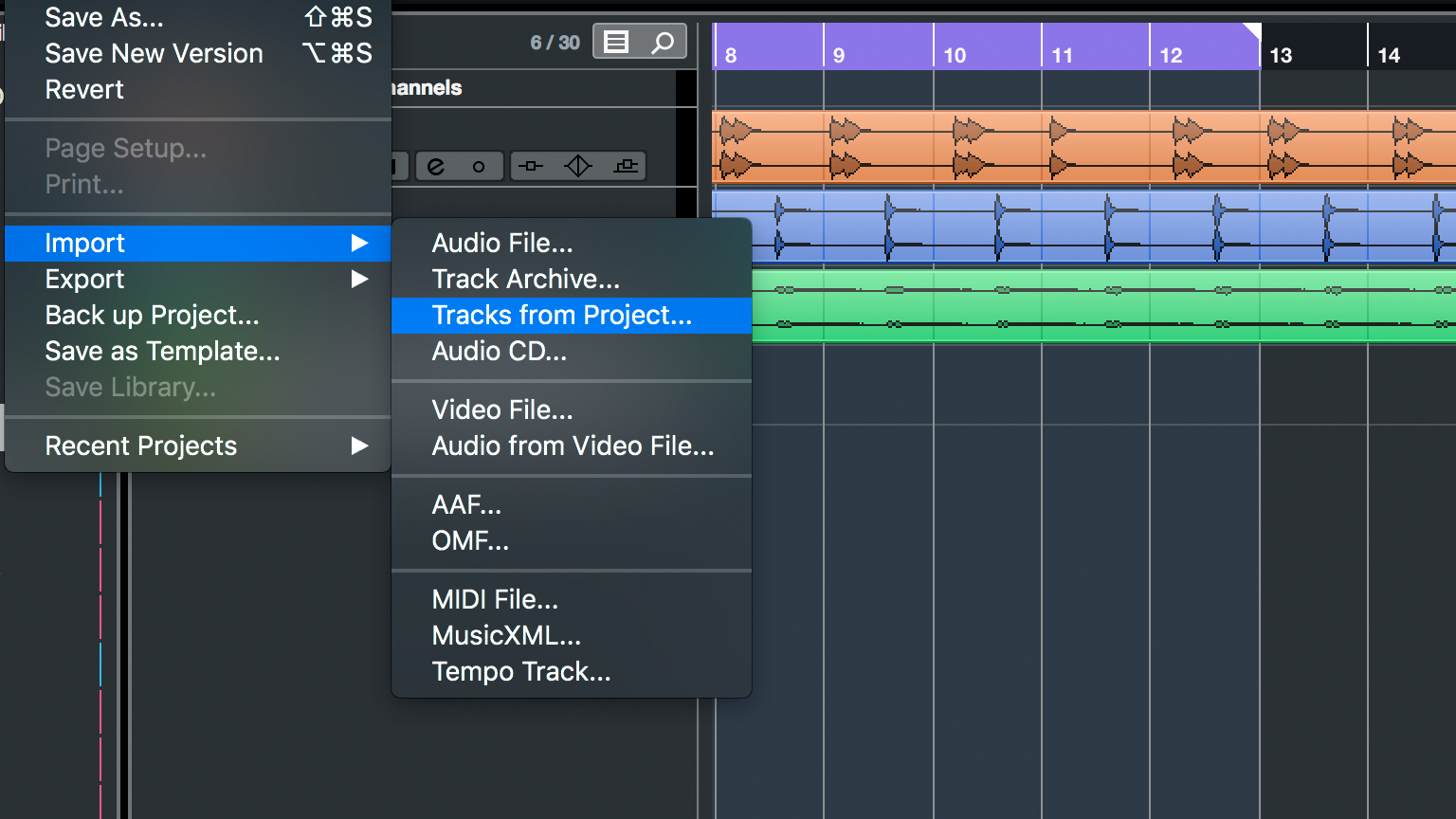Select the green audio event in the arrangement
1456x819 pixels.
pos(1090,305)
